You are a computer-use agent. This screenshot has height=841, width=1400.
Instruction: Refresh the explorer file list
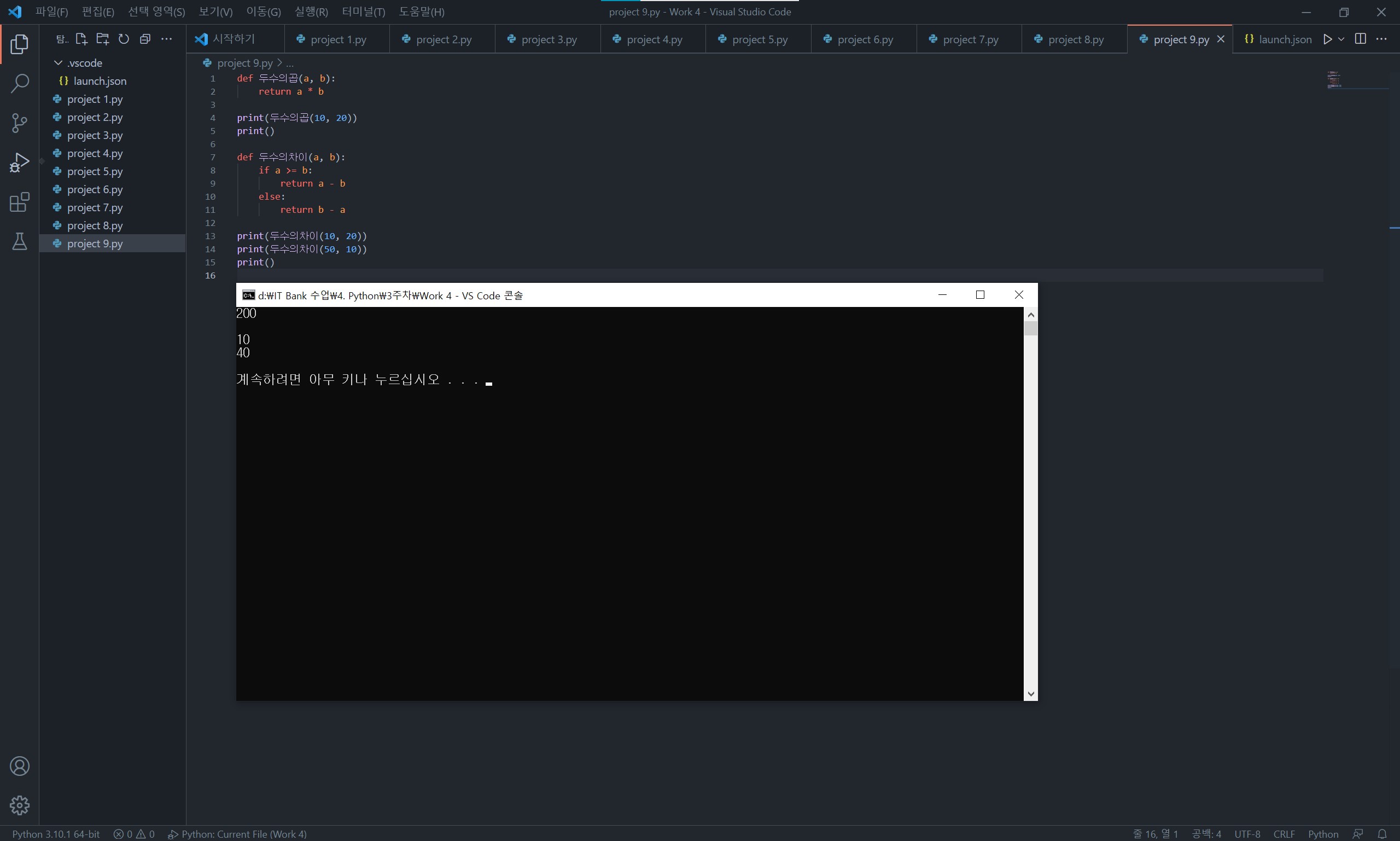[x=124, y=39]
